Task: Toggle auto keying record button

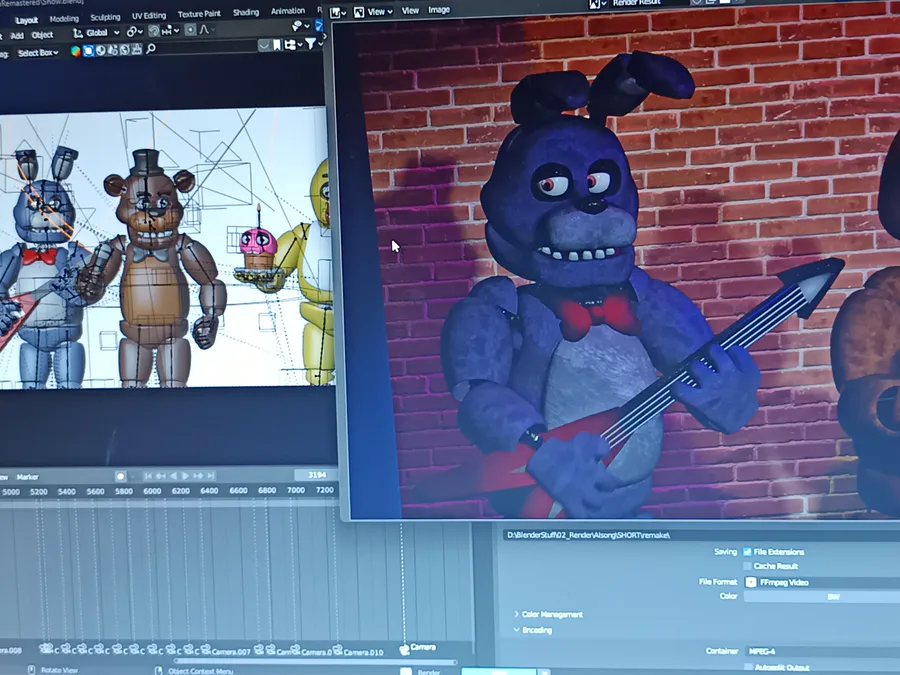Action: 120,476
